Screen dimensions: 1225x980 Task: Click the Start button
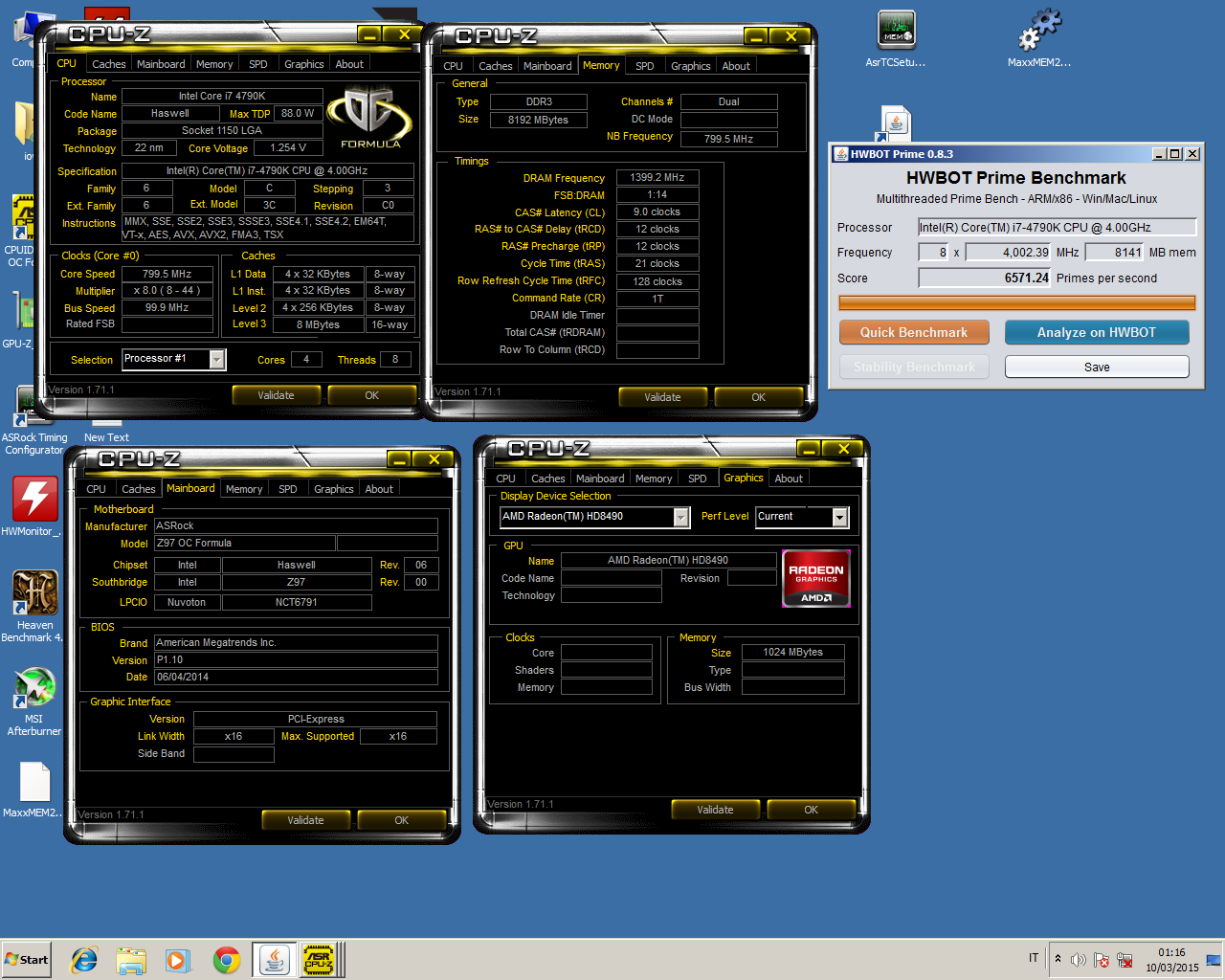click(x=26, y=960)
